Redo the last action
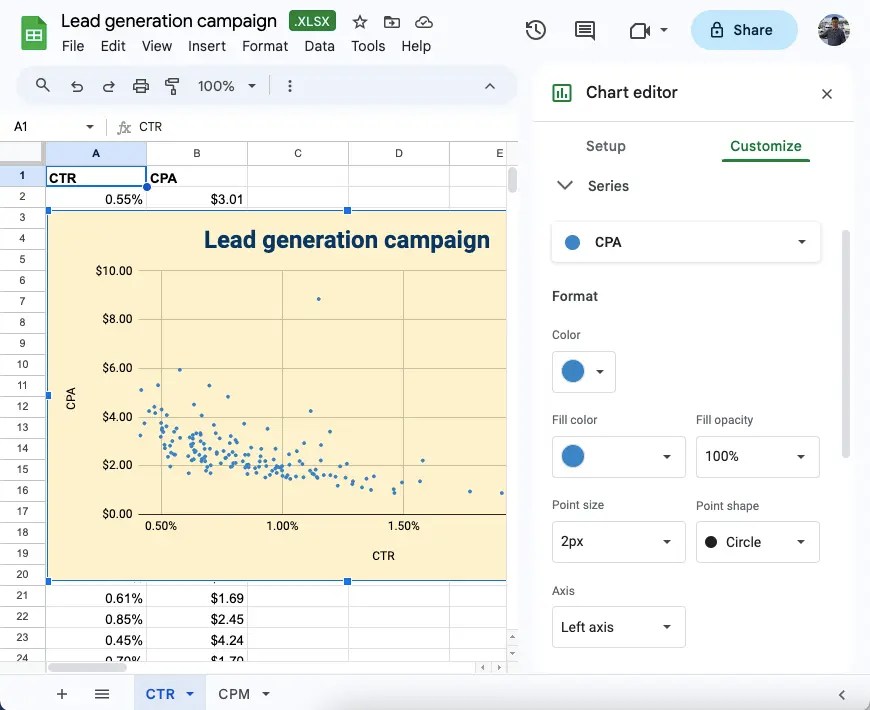The image size is (870, 710). coord(108,86)
